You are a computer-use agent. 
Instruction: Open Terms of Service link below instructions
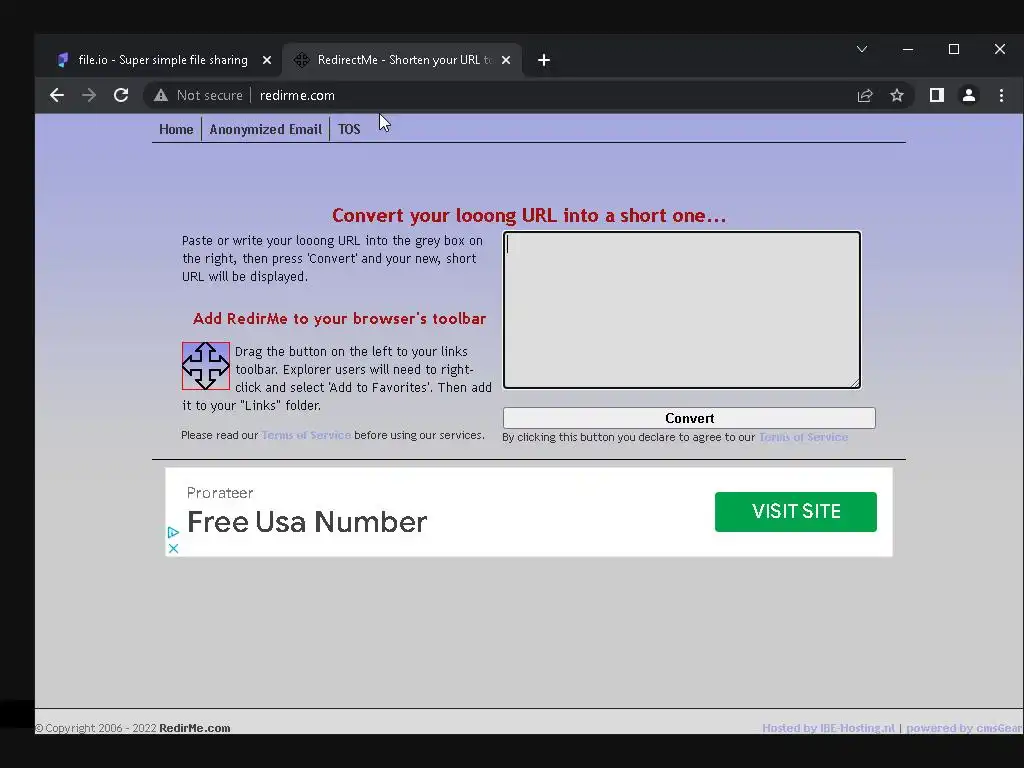(x=306, y=435)
